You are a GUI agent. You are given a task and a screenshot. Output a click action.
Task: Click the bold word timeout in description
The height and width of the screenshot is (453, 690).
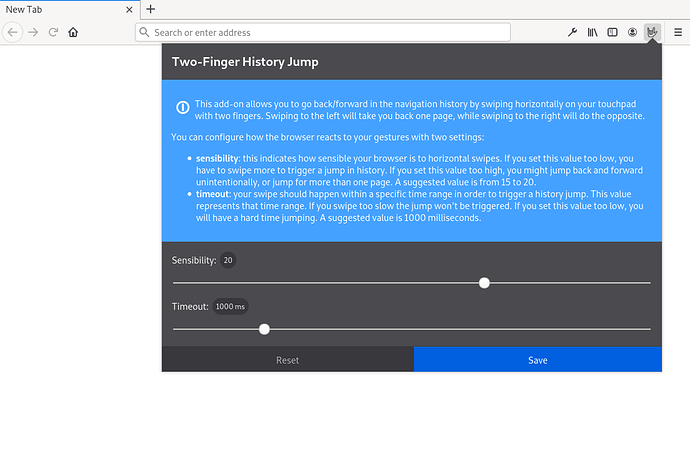[213, 194]
